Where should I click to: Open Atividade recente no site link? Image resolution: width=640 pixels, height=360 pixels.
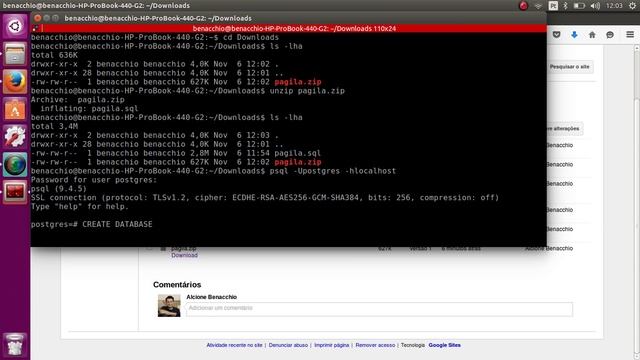(234, 345)
